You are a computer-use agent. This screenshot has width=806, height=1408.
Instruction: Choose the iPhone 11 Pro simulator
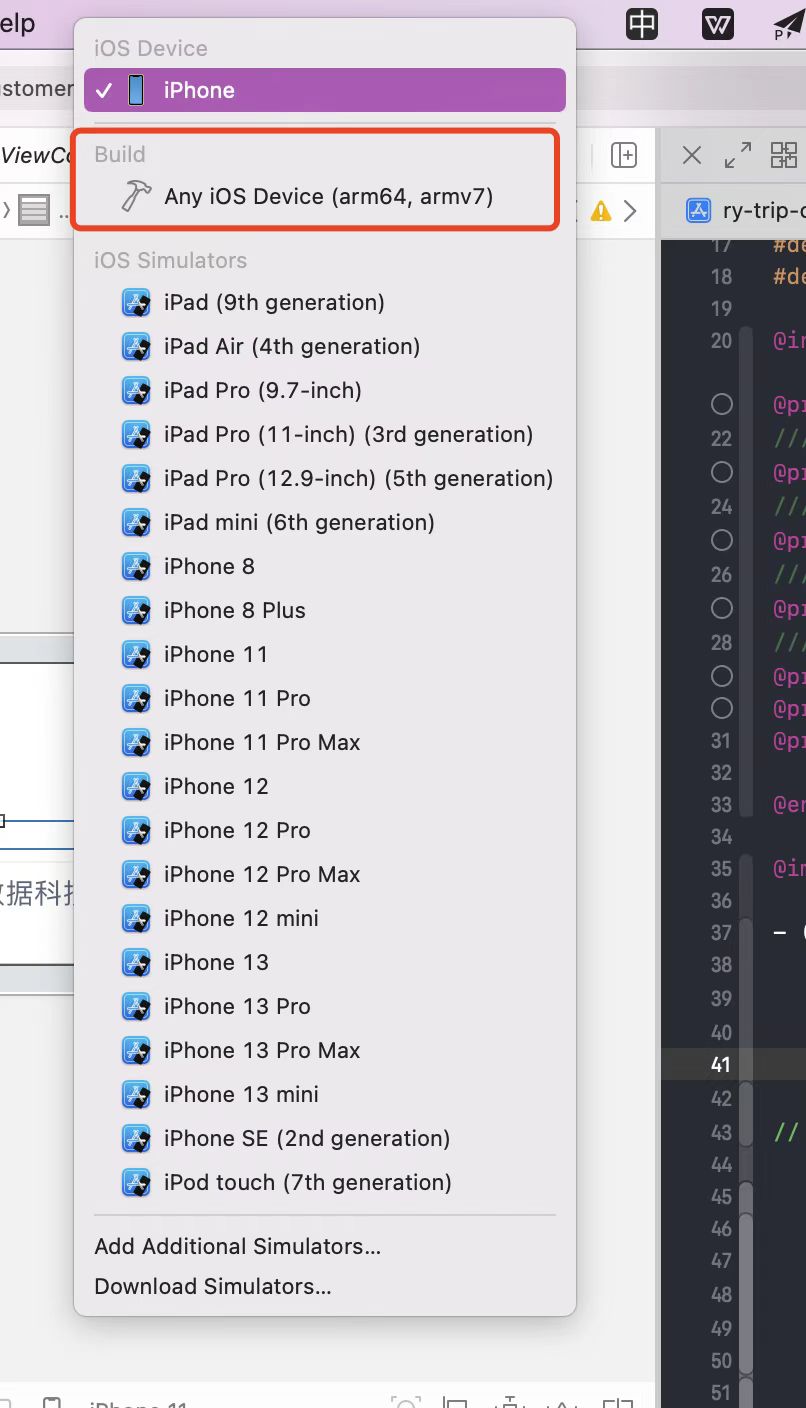[x=325, y=698]
